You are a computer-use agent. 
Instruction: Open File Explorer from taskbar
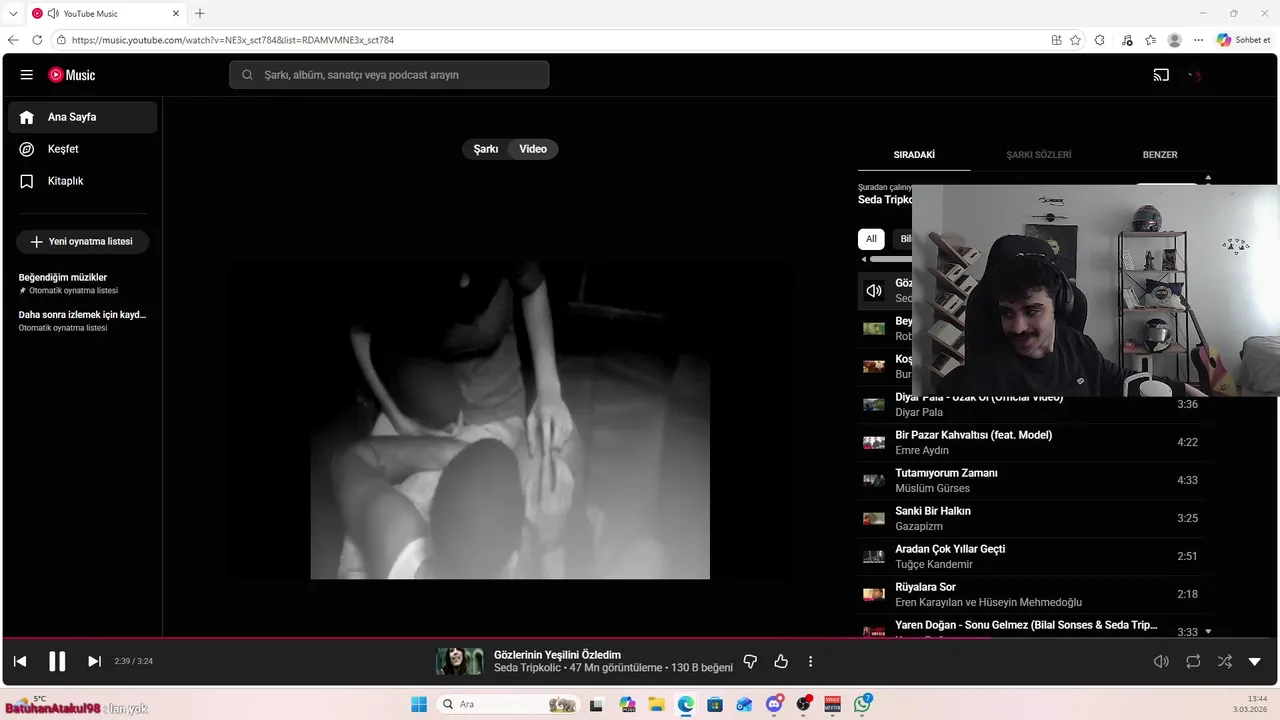click(656, 704)
